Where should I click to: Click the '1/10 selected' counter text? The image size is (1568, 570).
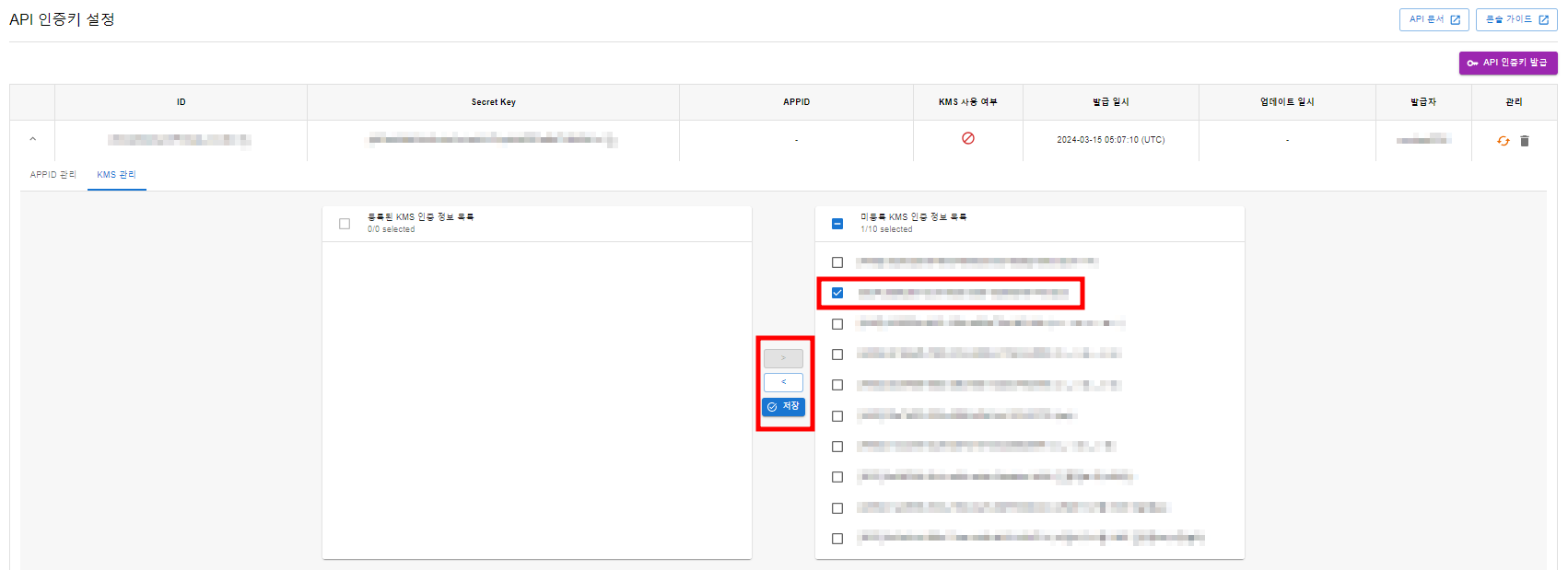tap(886, 229)
